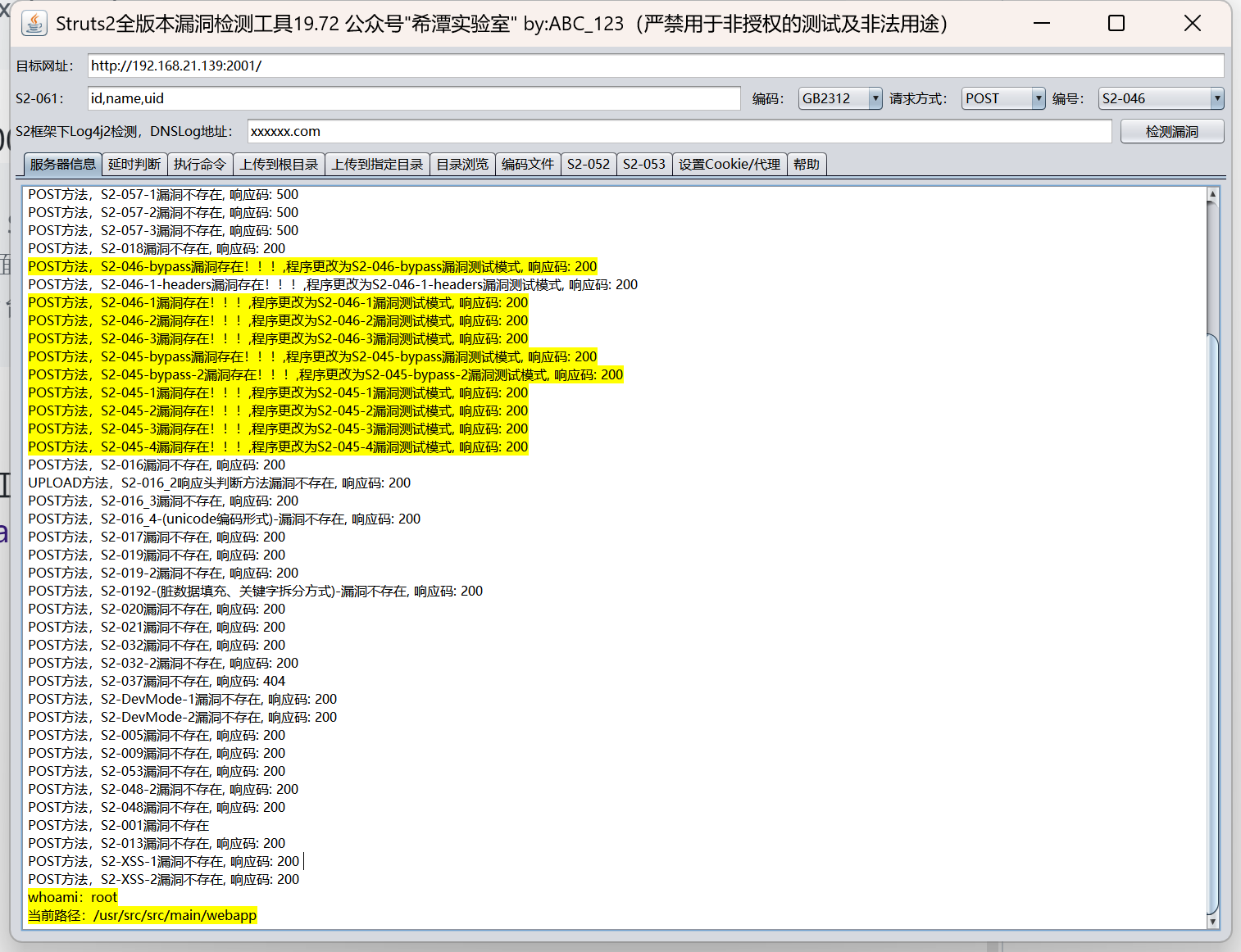Open the 上传到根目录 tab
Screen dimensions: 1241x952
(x=279, y=164)
